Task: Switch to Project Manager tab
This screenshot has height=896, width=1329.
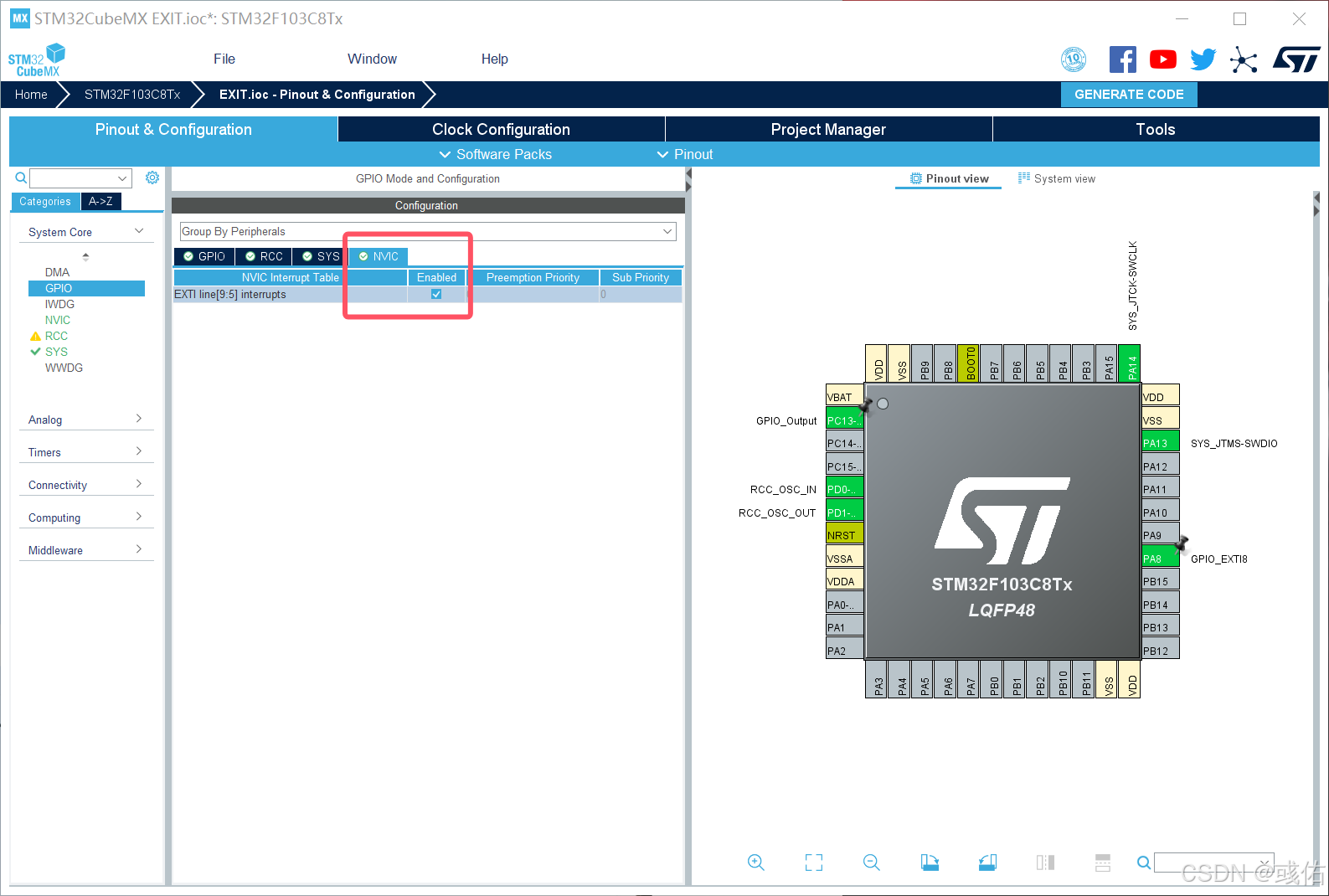Action: (x=828, y=129)
